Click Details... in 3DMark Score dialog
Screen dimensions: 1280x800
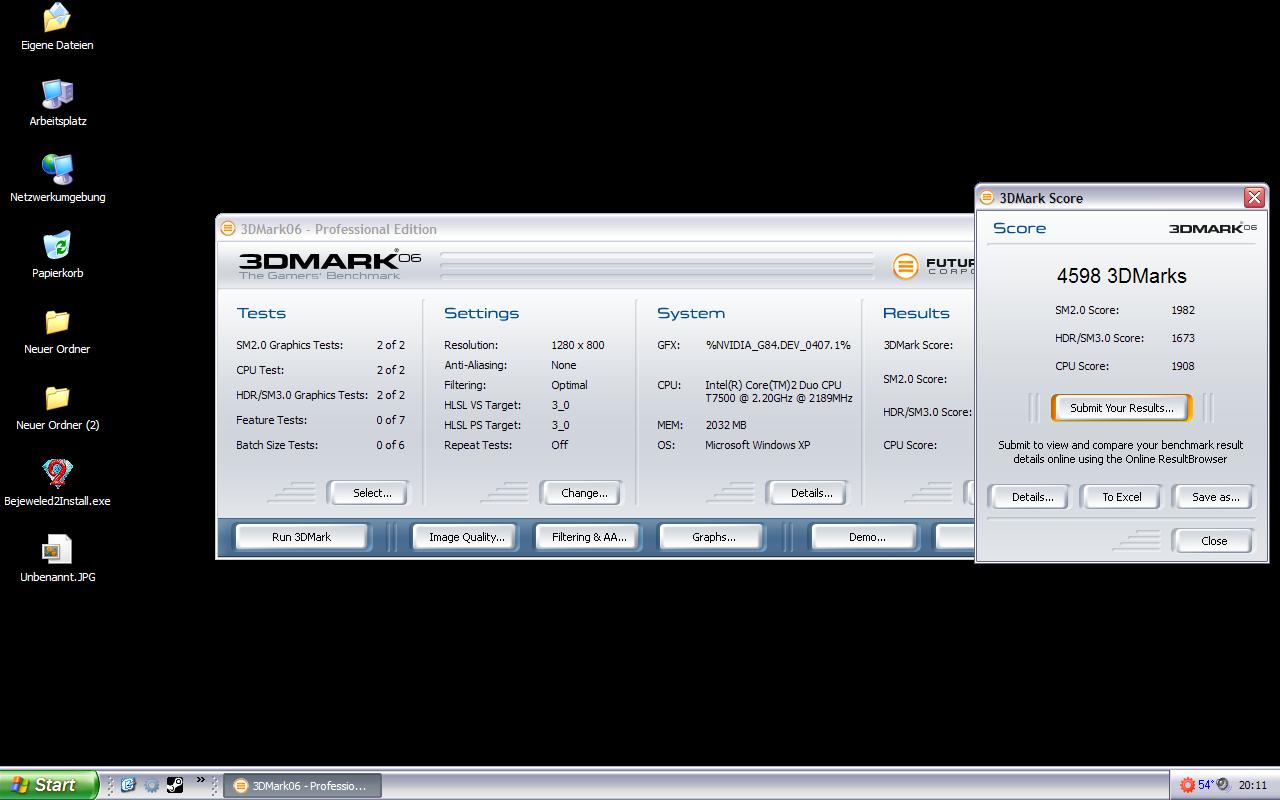1031,497
